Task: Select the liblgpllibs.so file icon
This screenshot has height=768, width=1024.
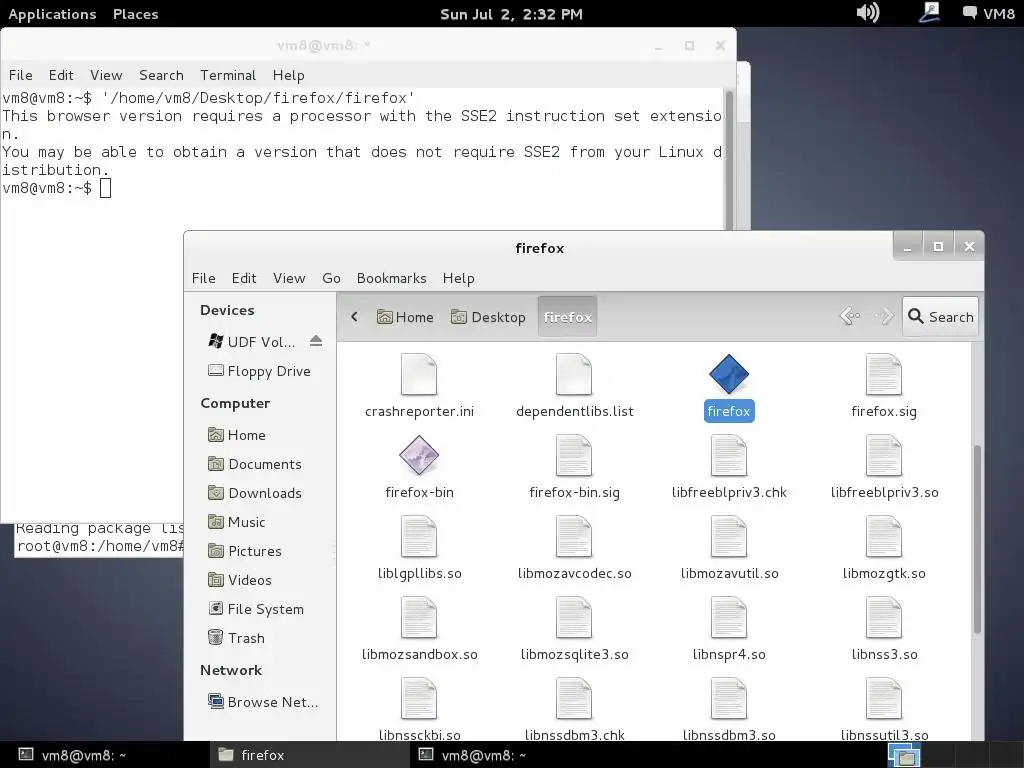Action: [419, 536]
